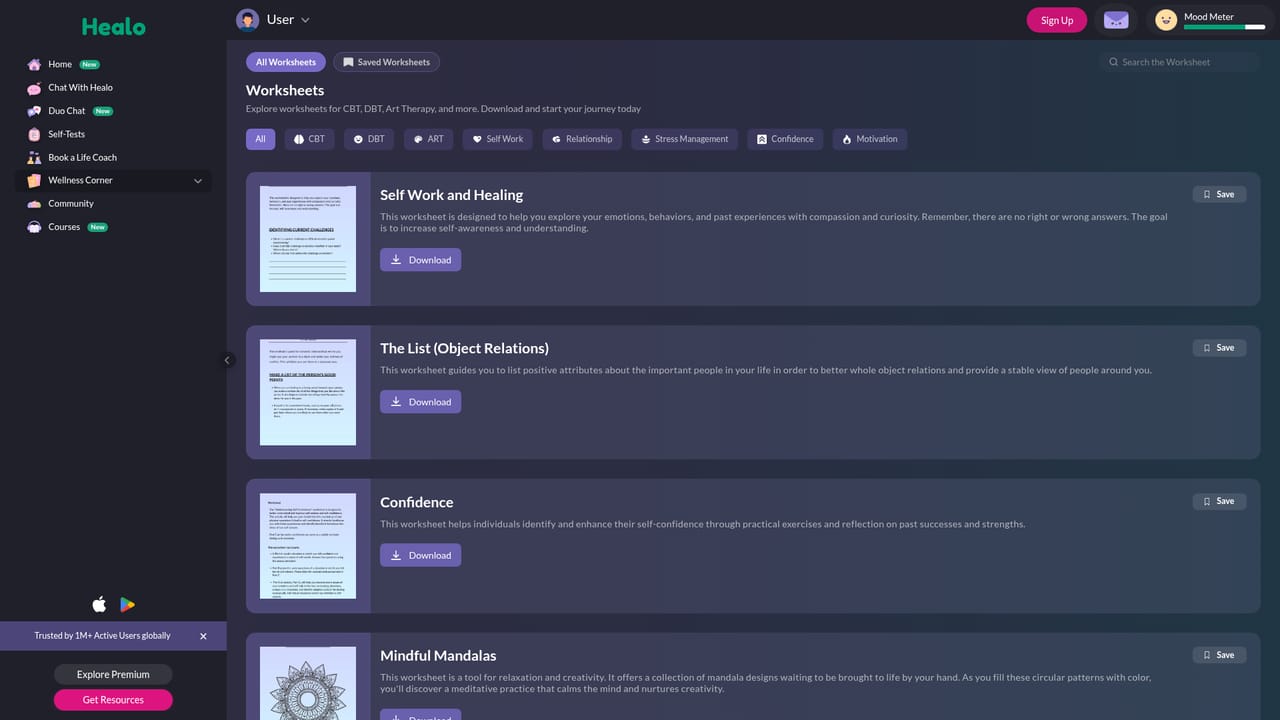Switch to the Saved Worksheets tab
The image size is (1280, 720).
pos(386,62)
